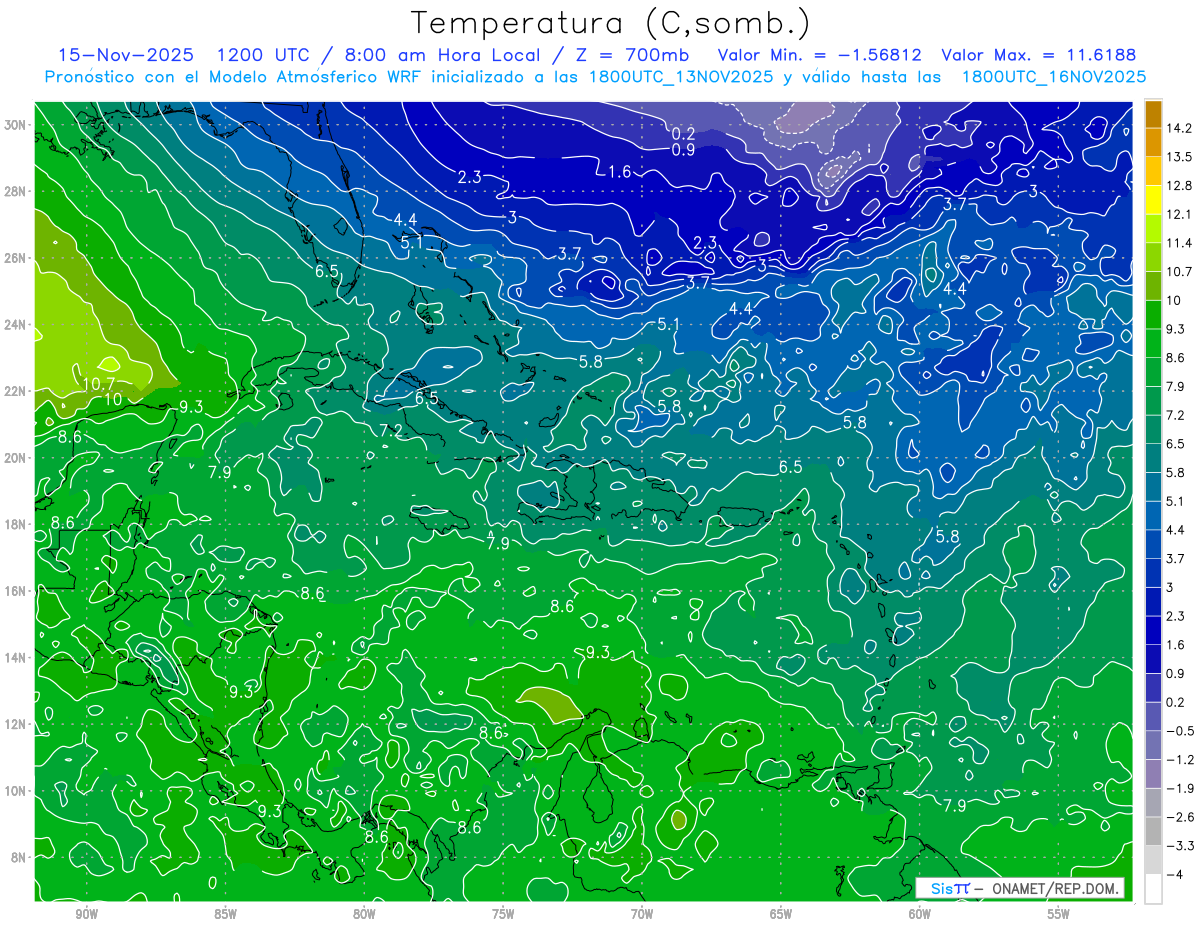1200x927 pixels.
Task: Click the purple legend swatch between -1.9 and -1.2
Action: [1153, 774]
